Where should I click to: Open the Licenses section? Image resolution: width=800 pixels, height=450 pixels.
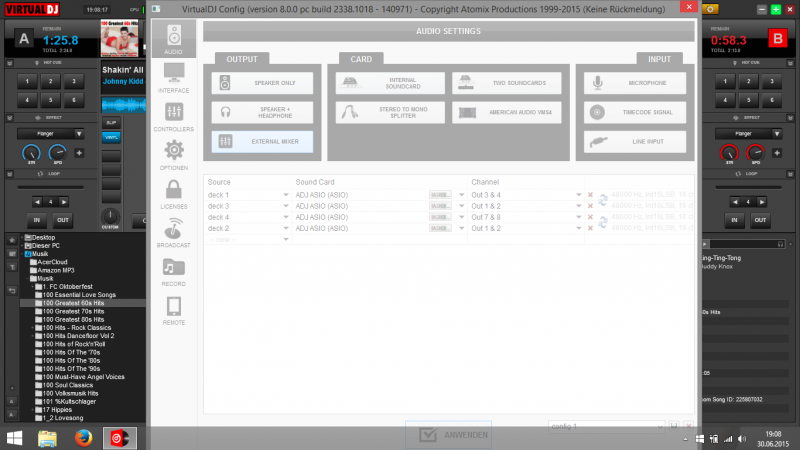click(173, 194)
